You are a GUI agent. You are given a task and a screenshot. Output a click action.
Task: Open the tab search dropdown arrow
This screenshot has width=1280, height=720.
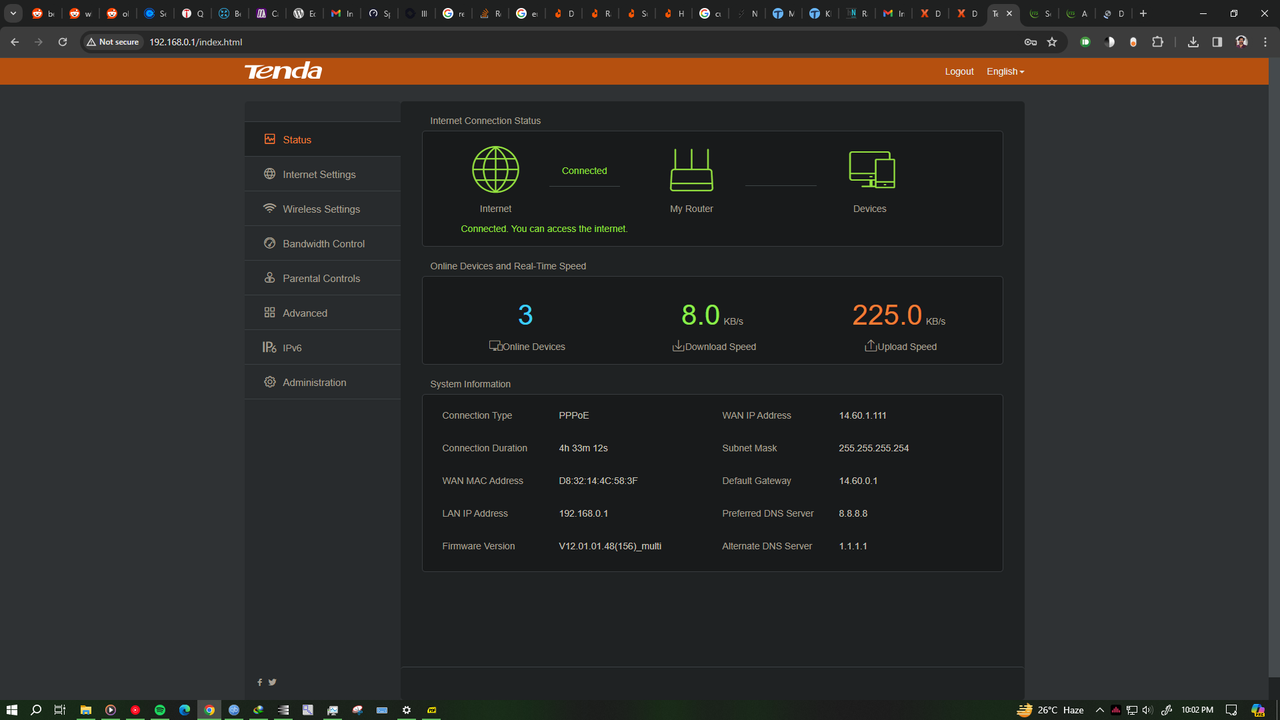(x=14, y=14)
